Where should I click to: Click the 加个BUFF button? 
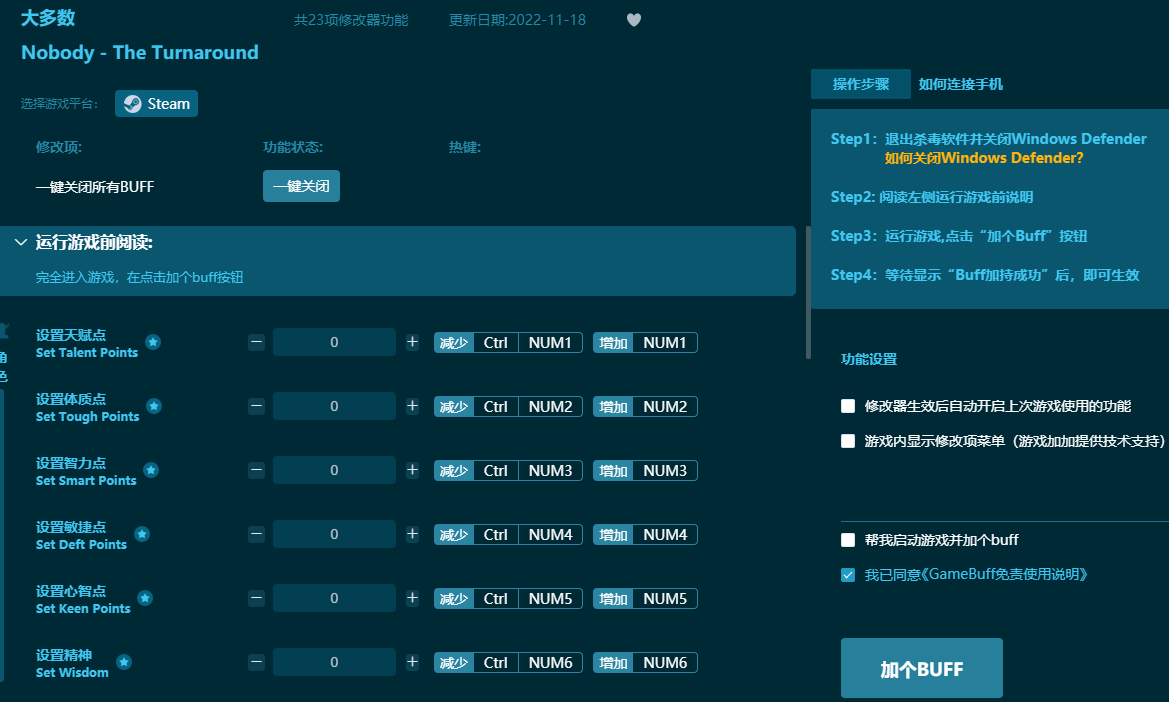pyautogui.click(x=921, y=668)
